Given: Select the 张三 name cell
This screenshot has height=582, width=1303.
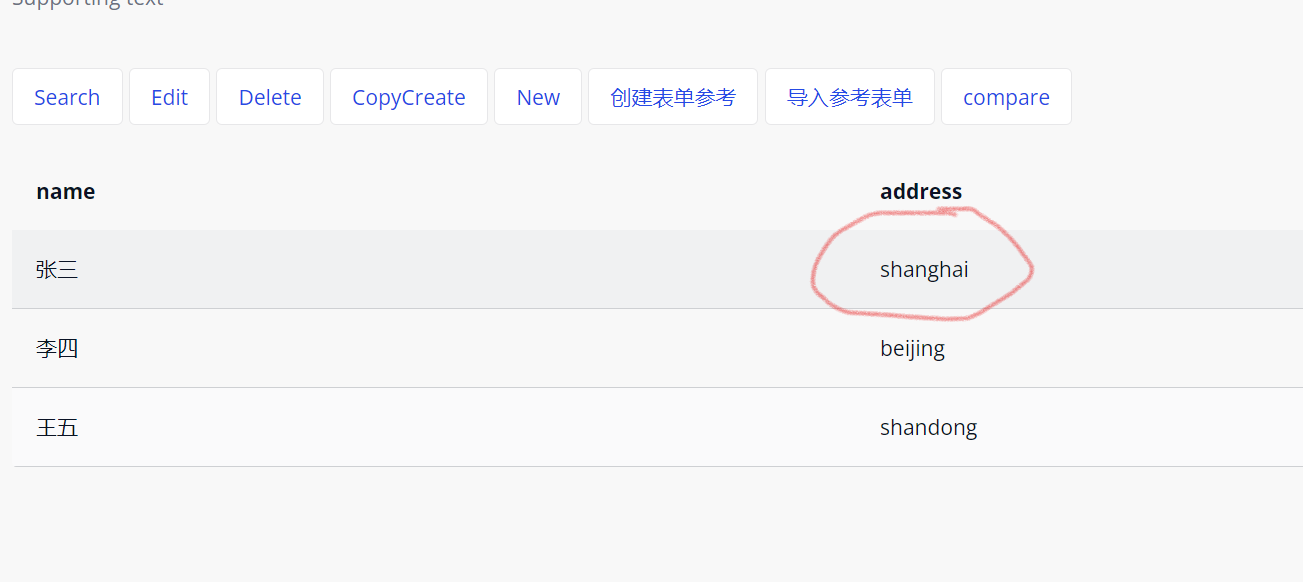Looking at the screenshot, I should [57, 270].
